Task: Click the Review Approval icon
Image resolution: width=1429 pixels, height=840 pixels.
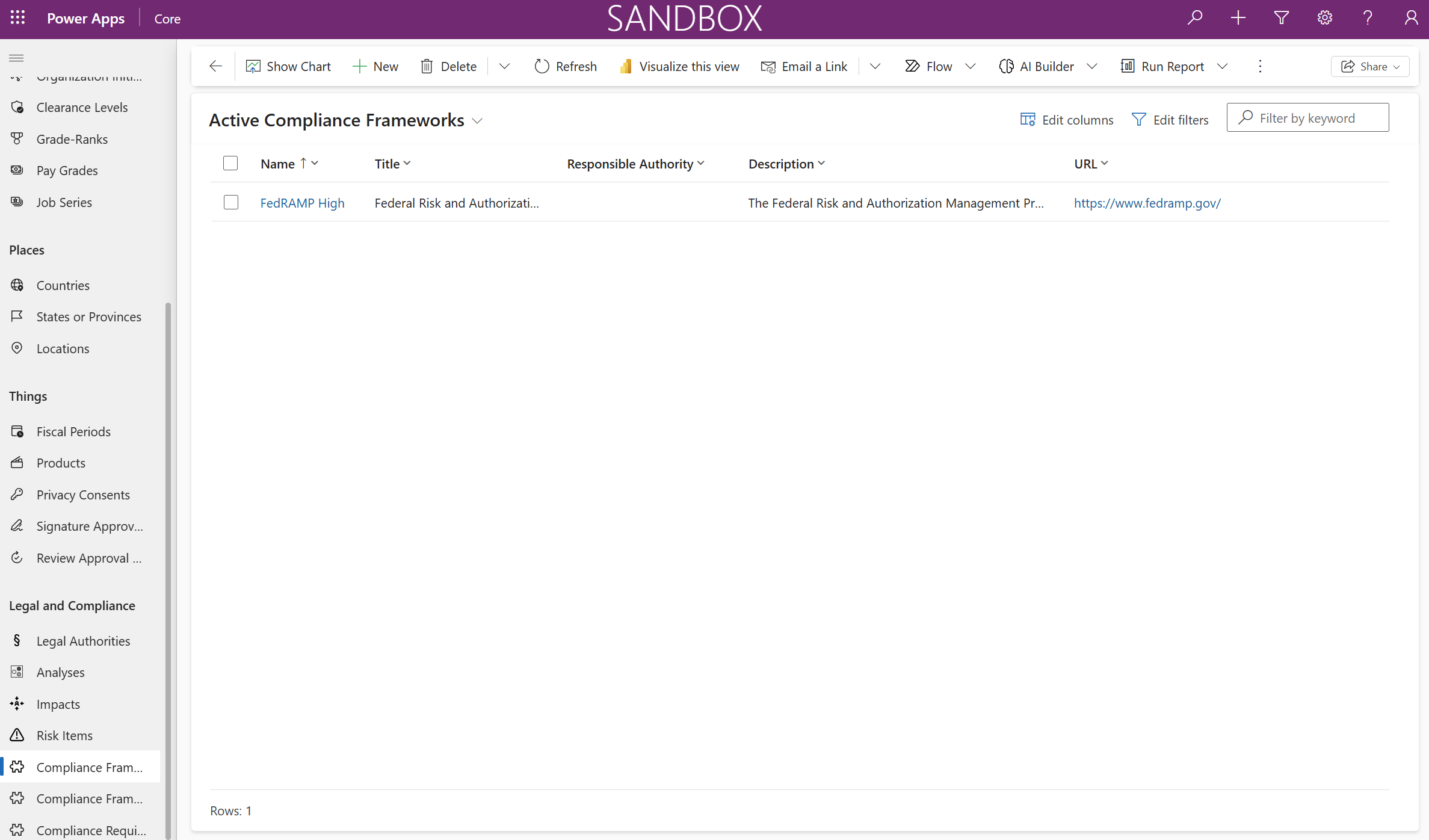Action: pyautogui.click(x=17, y=557)
